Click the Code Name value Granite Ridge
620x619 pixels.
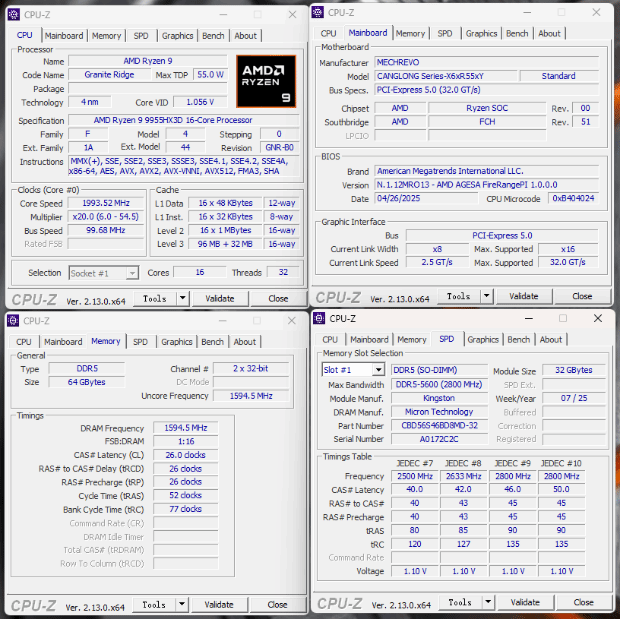110,75
